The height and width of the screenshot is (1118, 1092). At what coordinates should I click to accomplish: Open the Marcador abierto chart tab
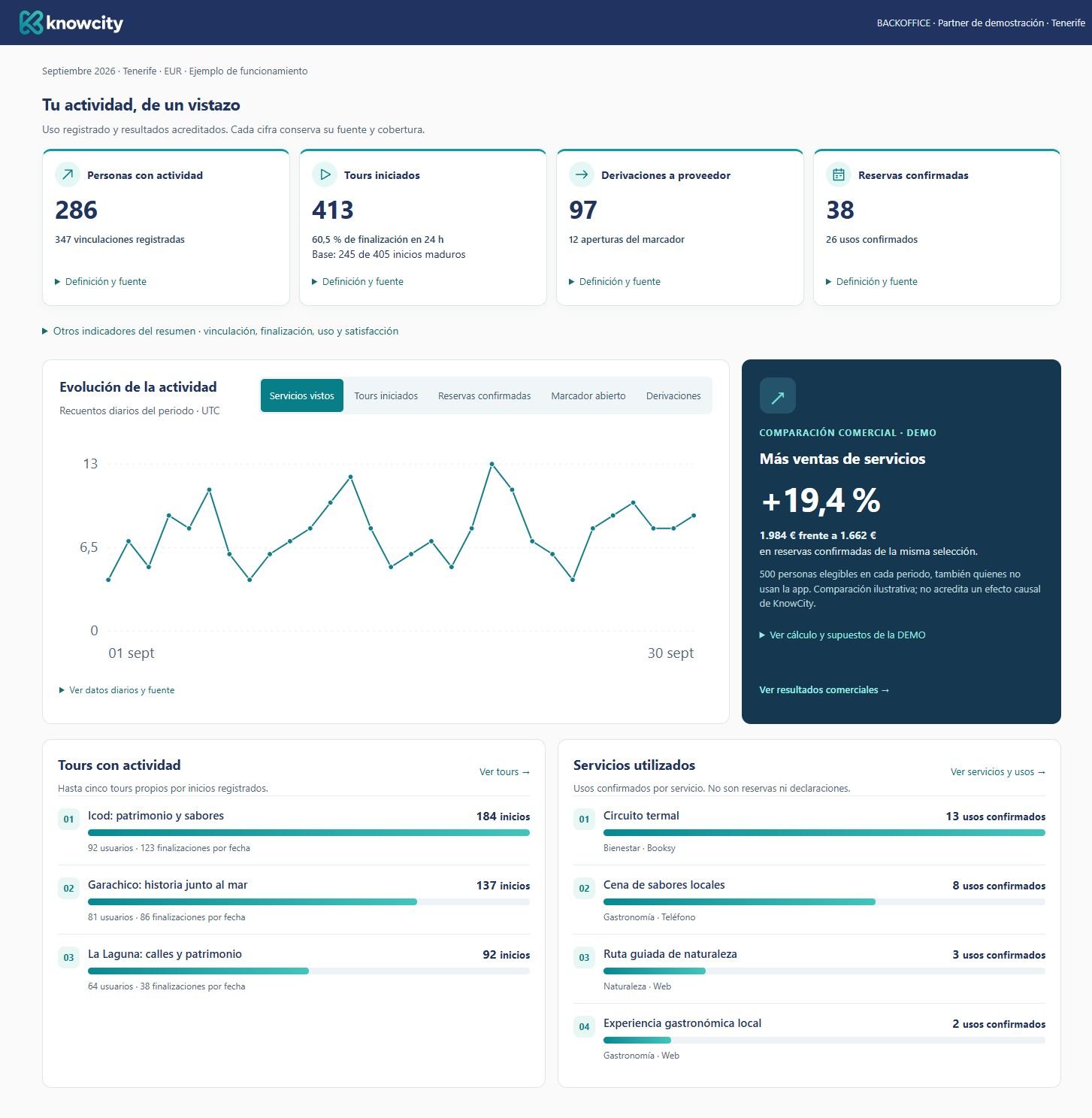[x=588, y=395]
